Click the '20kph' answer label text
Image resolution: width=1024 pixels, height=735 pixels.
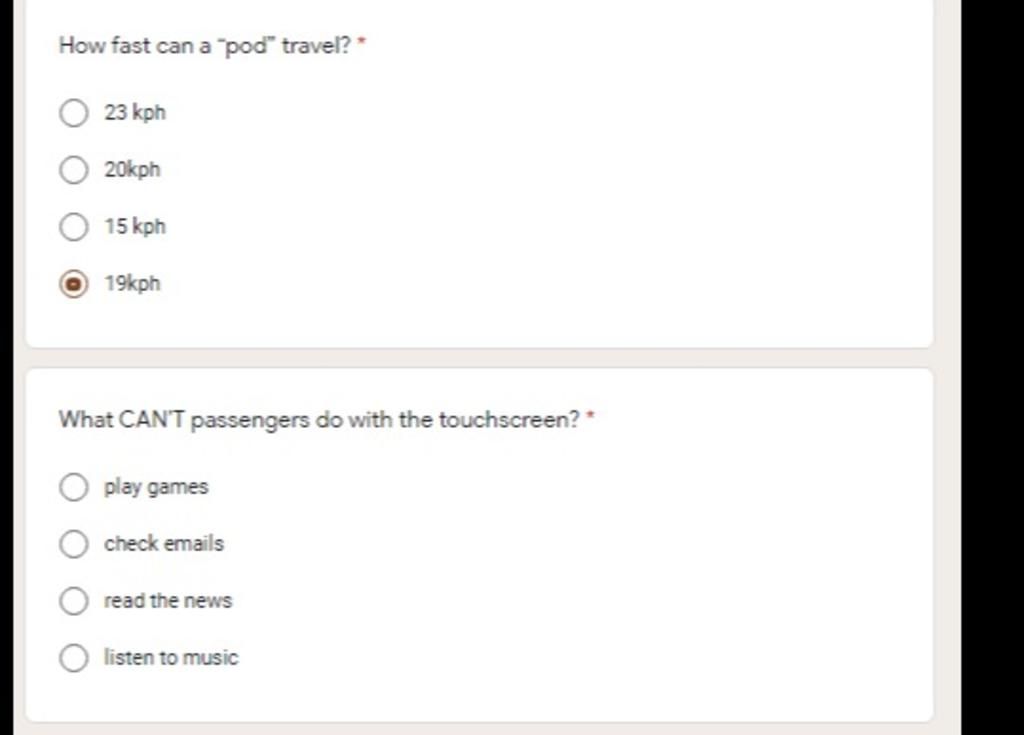point(132,170)
